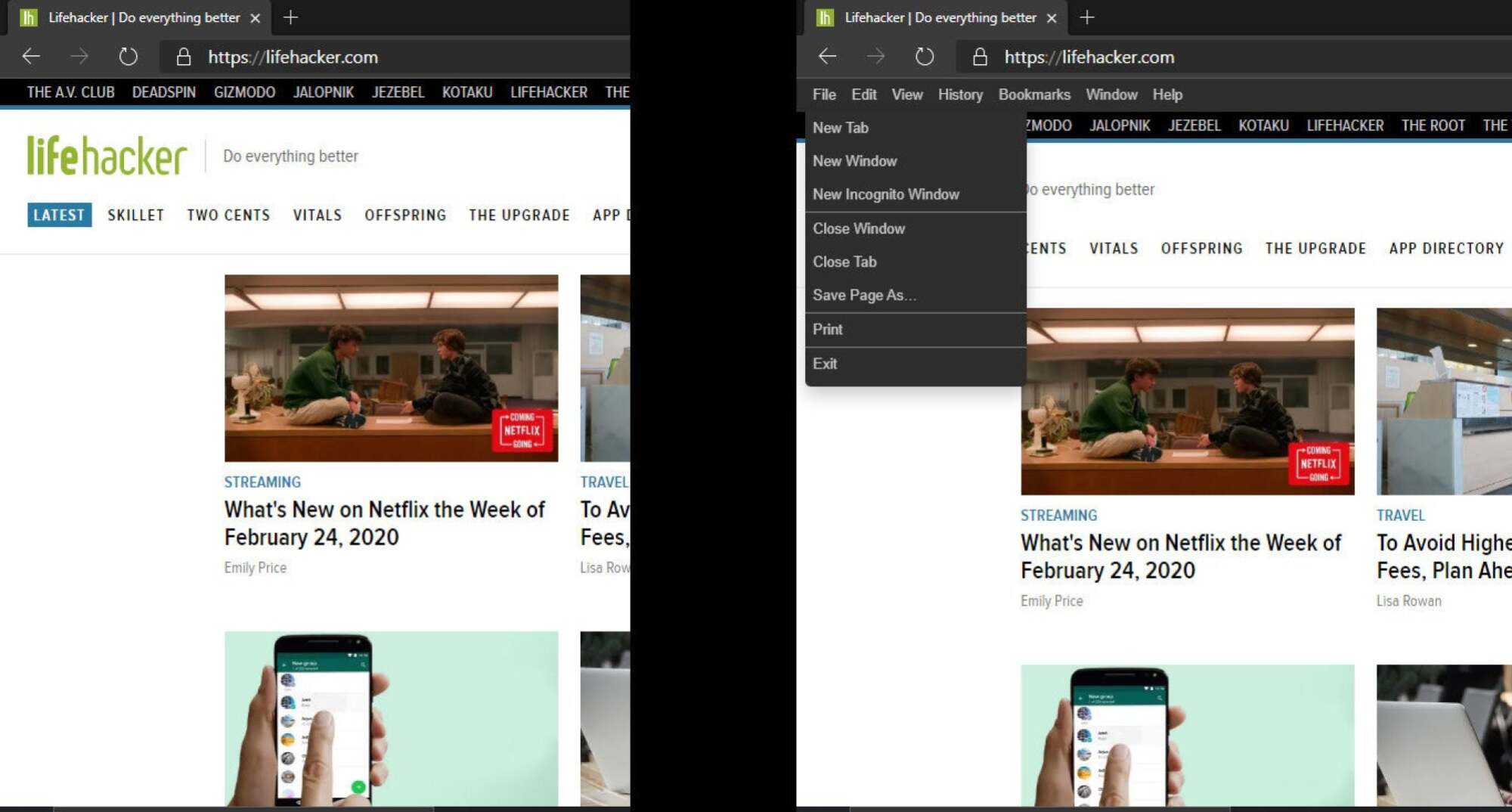Choose Close Tab from File menu
This screenshot has height=812, width=1512.
916,262
